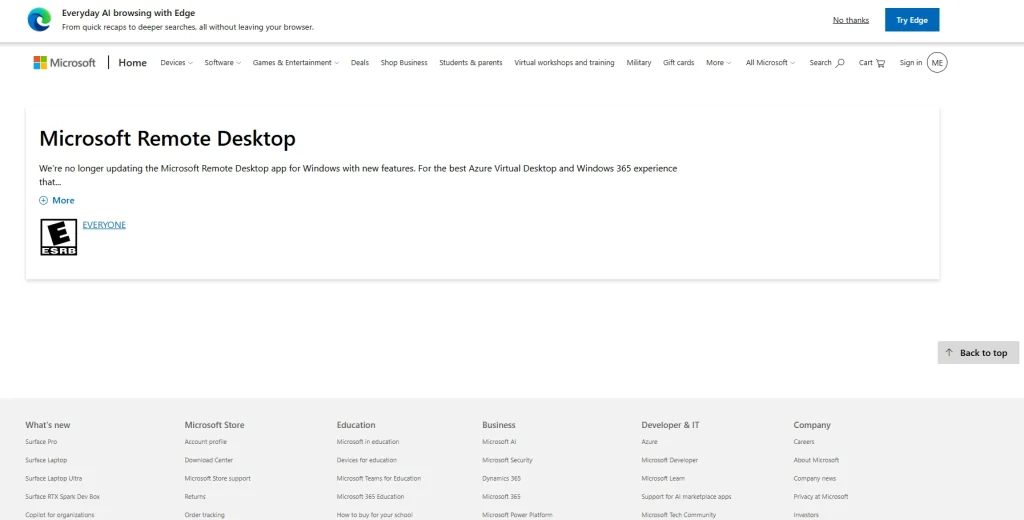This screenshot has width=1024, height=520.
Task: Dismiss banner with No thanks
Action: click(x=850, y=20)
